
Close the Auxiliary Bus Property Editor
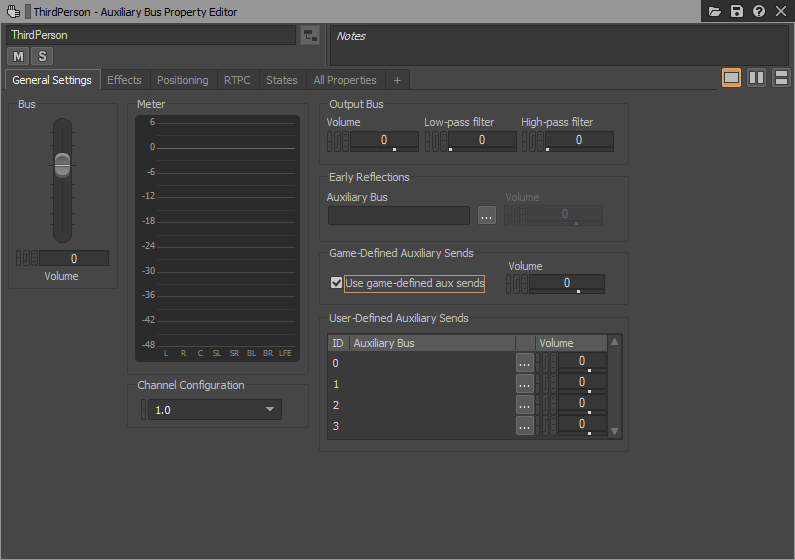[x=781, y=11]
